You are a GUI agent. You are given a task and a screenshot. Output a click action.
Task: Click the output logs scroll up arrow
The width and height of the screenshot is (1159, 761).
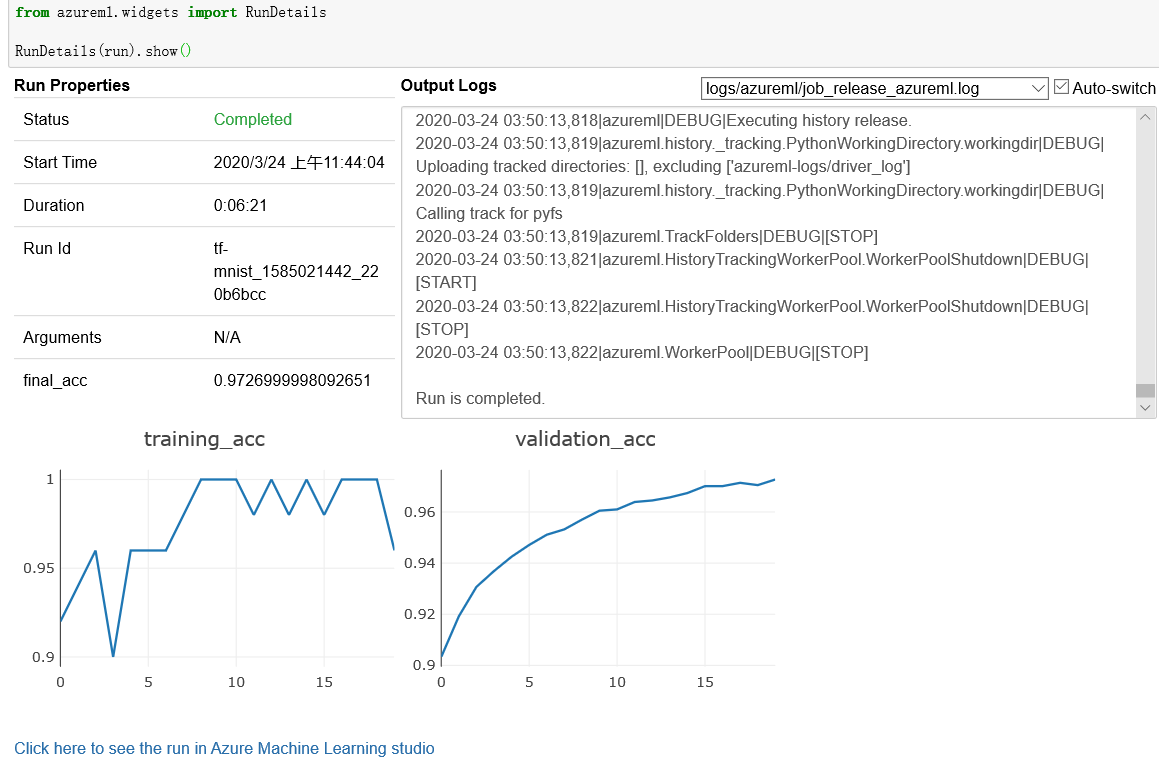pos(1145,117)
